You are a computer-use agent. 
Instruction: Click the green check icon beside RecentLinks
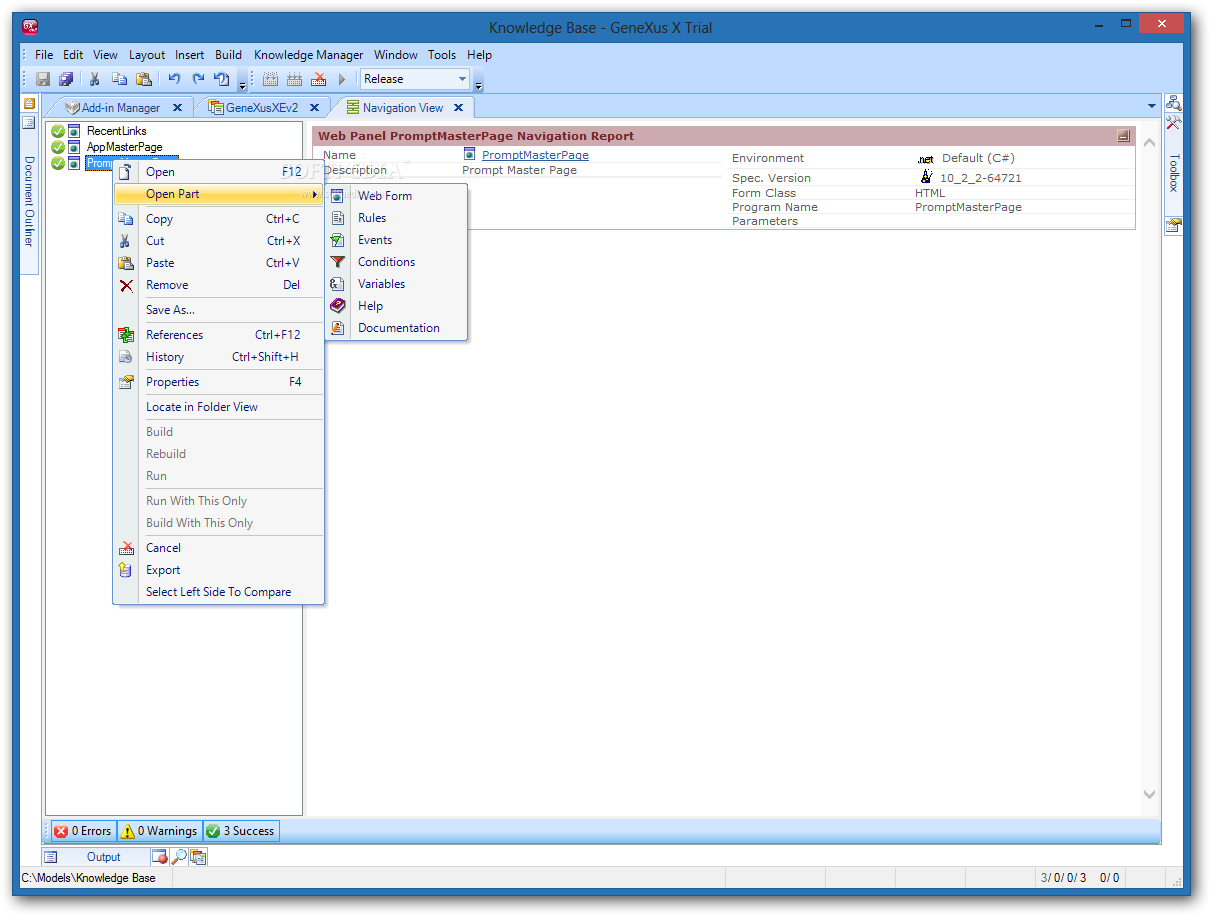[x=58, y=131]
